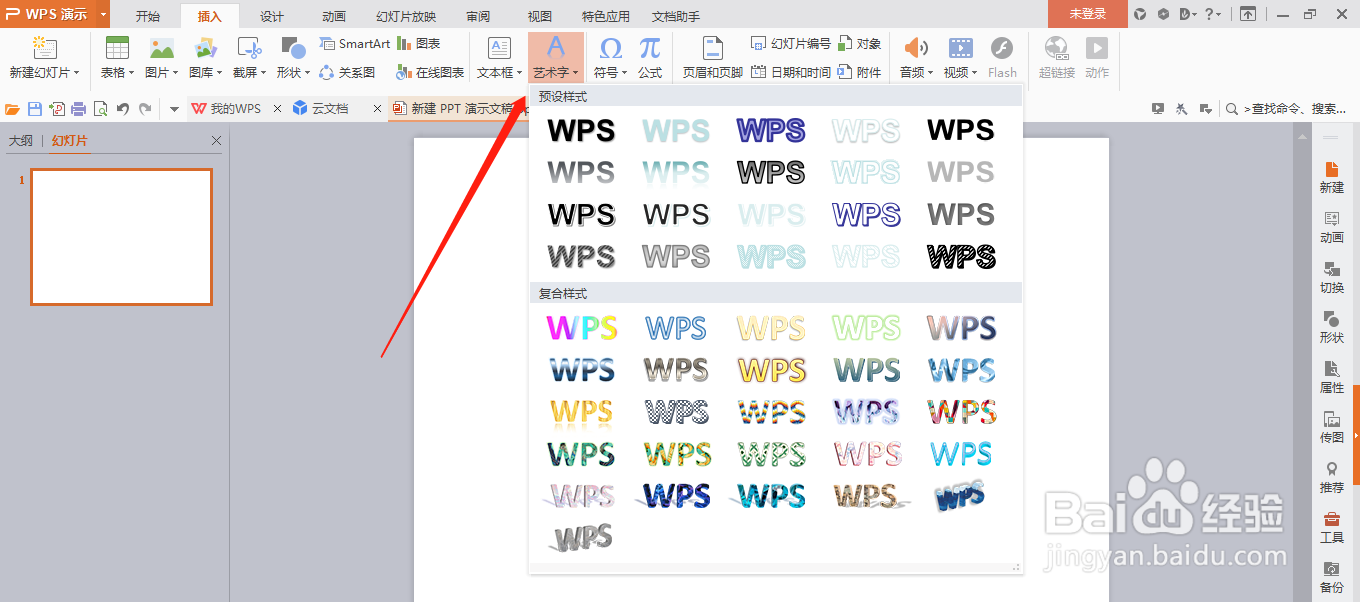Viewport: 1360px width, 602px height.
Task: Click the 视频 video icon
Action: click(x=960, y=49)
